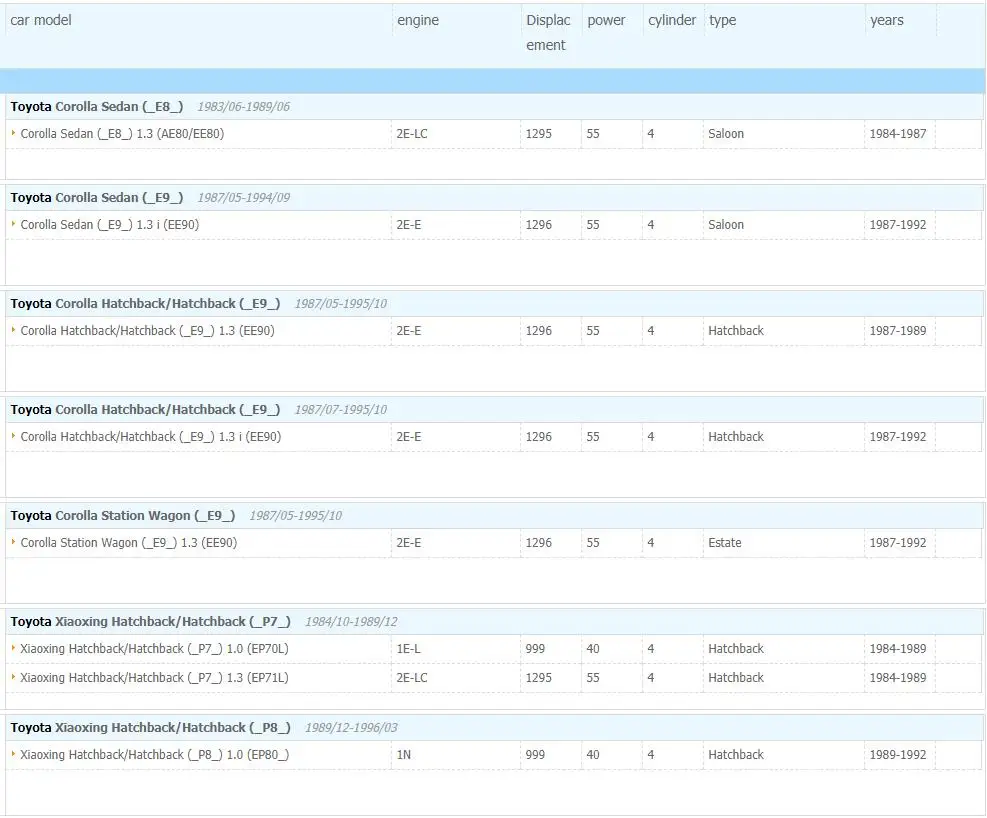Click arrow bullet beside Xiaoxing 1.3 (EP71L) row
The height and width of the screenshot is (818, 987).
tap(13, 677)
